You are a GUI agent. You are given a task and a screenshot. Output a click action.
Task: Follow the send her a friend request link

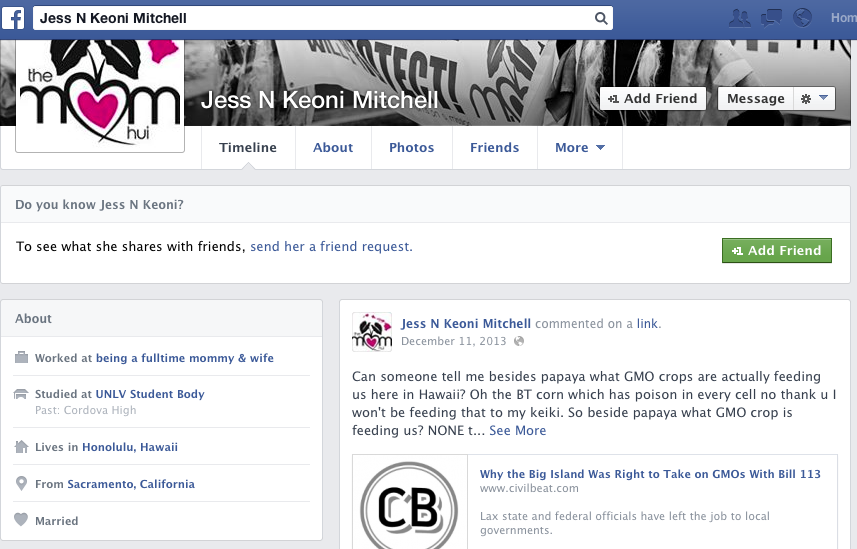pyautogui.click(x=331, y=247)
